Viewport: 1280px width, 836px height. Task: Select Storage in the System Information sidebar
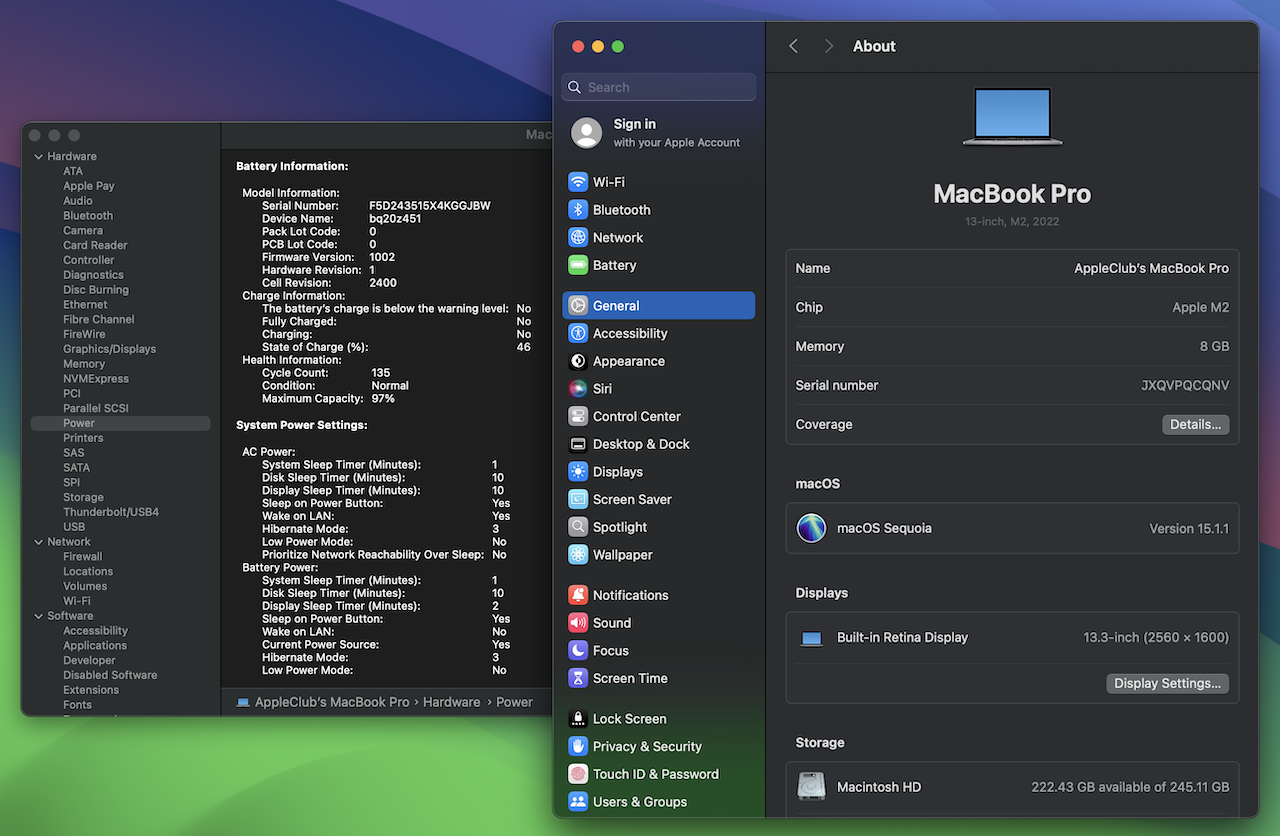[x=83, y=498]
